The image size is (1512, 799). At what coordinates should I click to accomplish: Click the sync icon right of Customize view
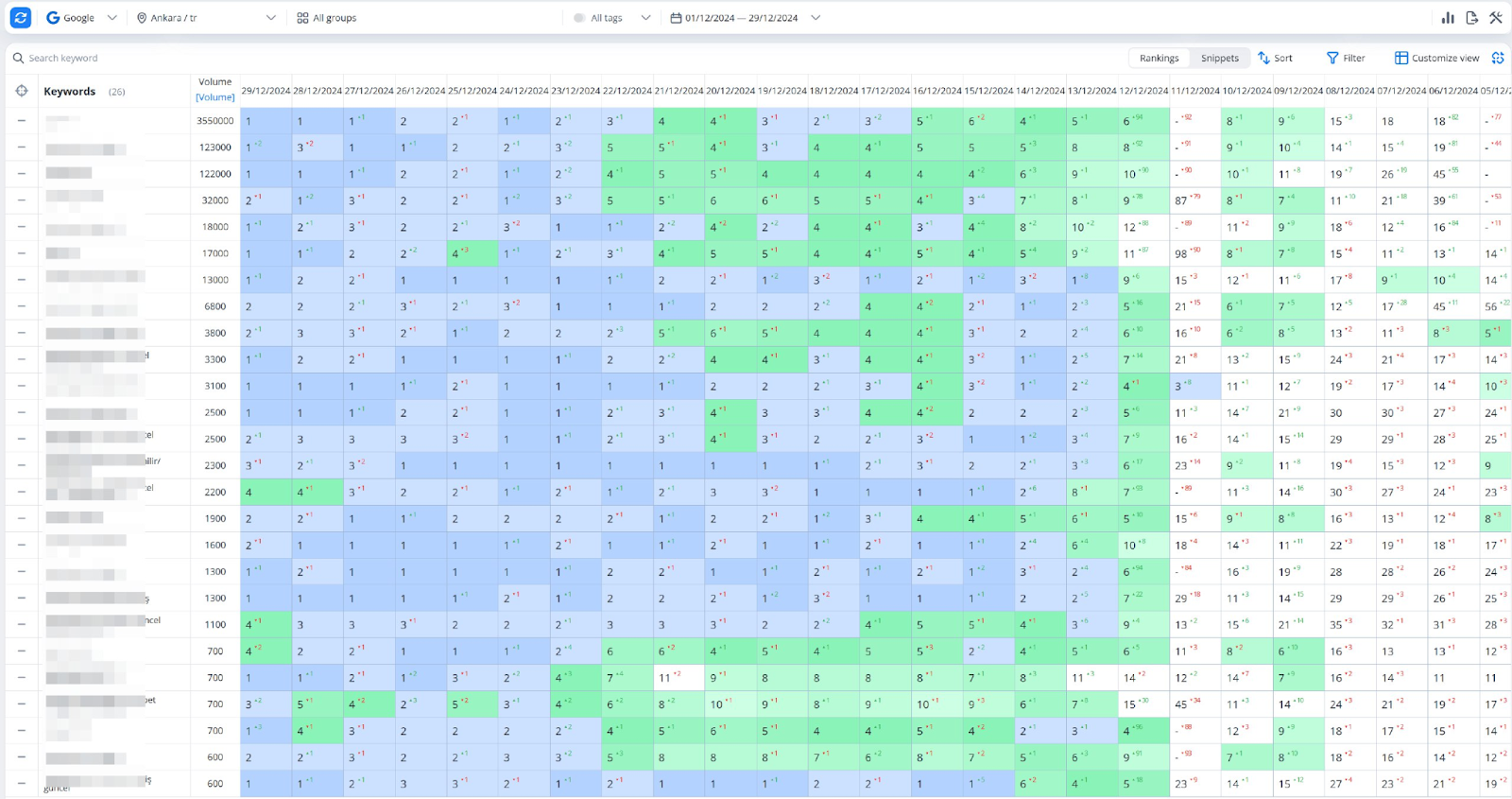pos(1498,58)
